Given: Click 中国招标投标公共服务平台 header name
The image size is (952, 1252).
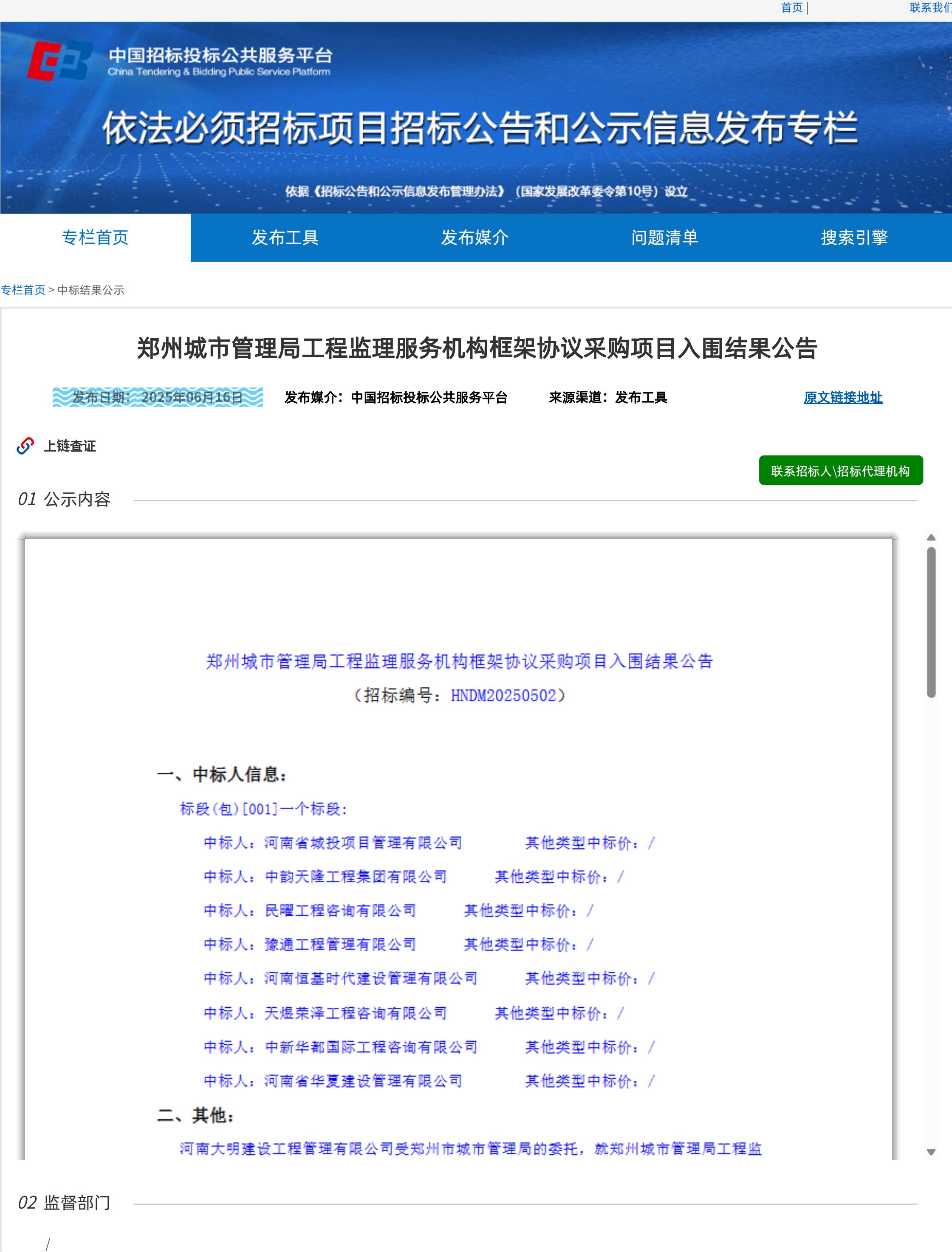Looking at the screenshot, I should pyautogui.click(x=220, y=56).
